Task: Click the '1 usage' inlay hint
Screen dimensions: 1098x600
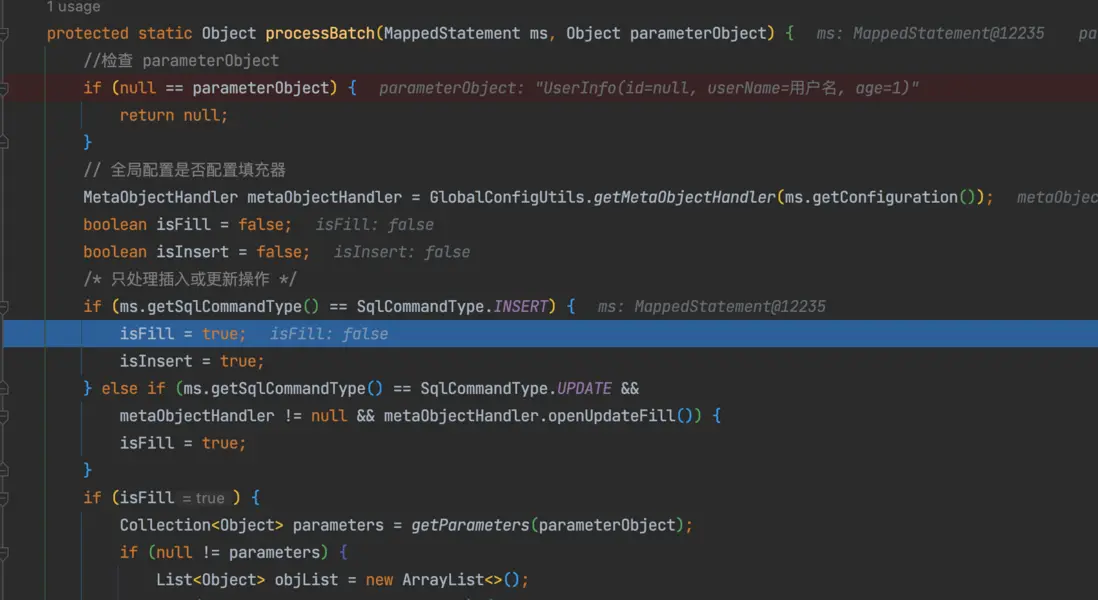Action: pos(74,7)
